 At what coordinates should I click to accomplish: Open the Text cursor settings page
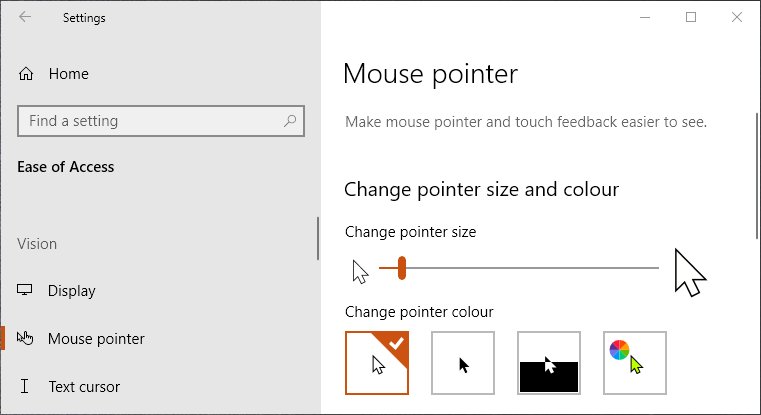click(84, 387)
